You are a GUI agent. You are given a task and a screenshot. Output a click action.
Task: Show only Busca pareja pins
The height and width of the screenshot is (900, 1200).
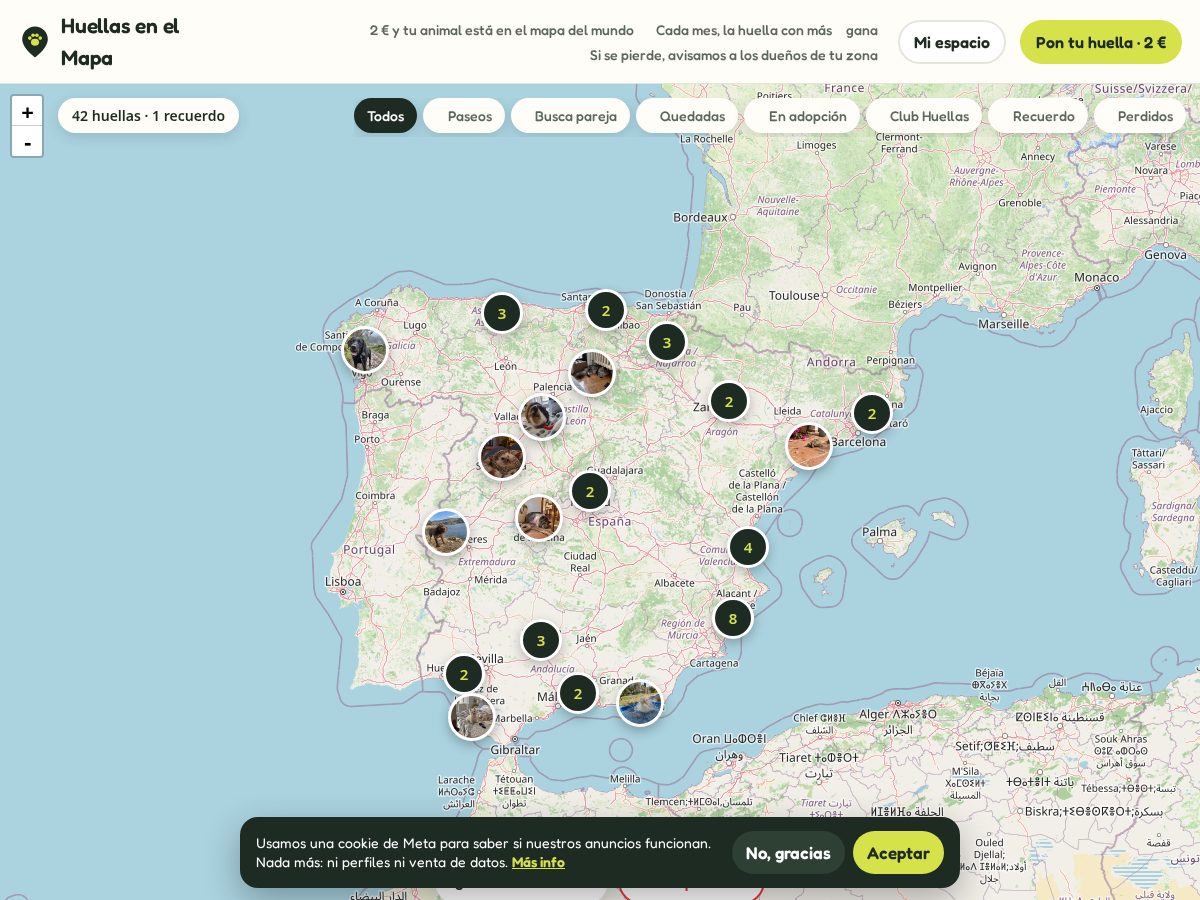tap(571, 116)
